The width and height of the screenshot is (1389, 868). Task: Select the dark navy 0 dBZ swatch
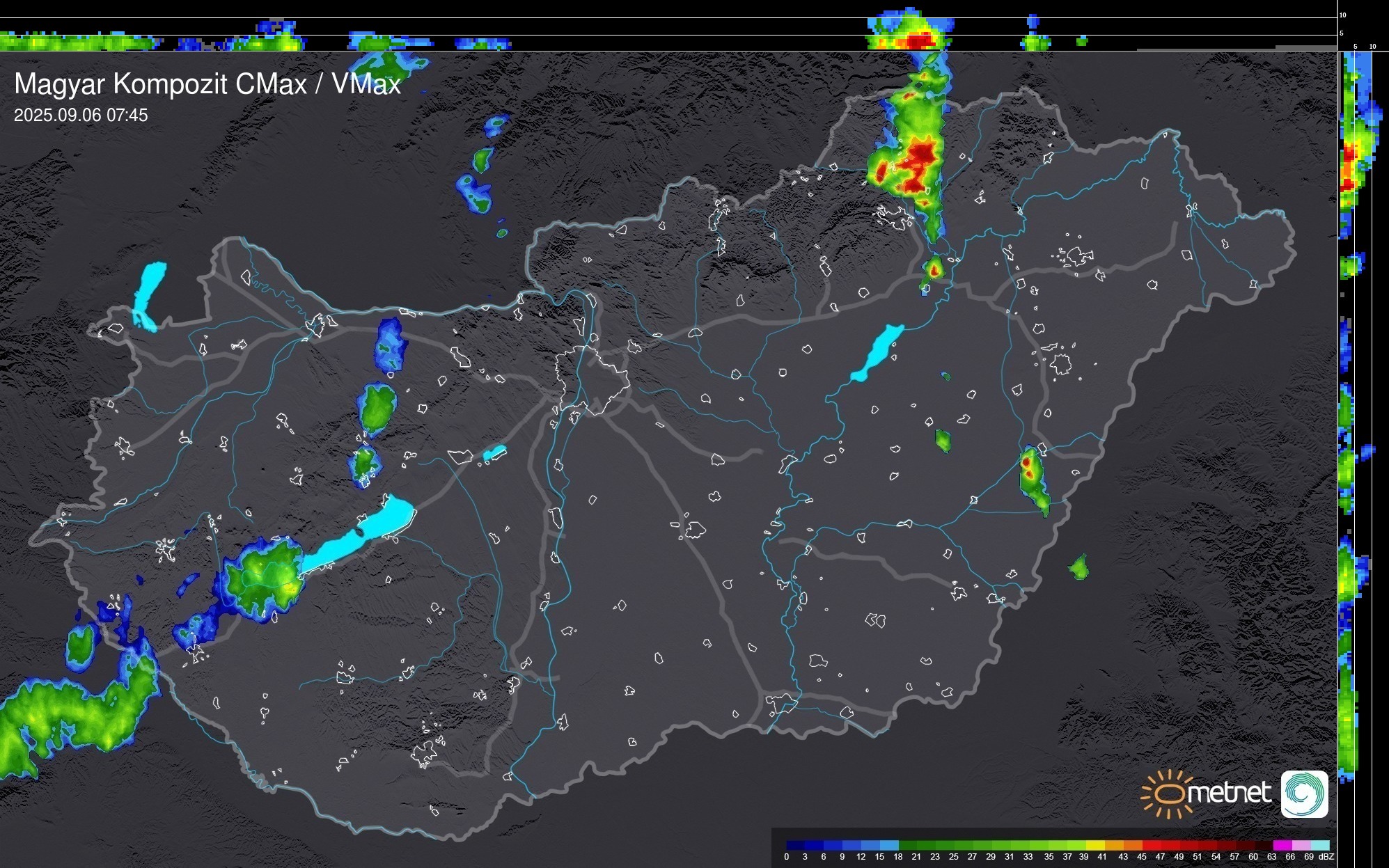[796, 845]
